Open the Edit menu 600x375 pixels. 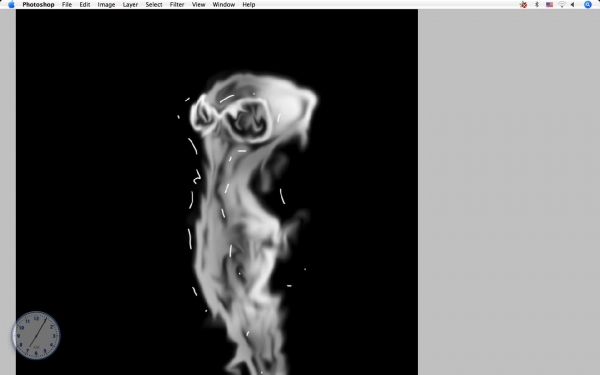tap(85, 5)
